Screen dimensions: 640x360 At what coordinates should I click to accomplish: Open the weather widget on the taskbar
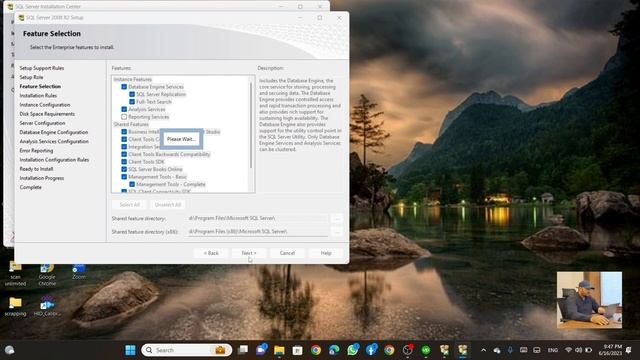9,350
